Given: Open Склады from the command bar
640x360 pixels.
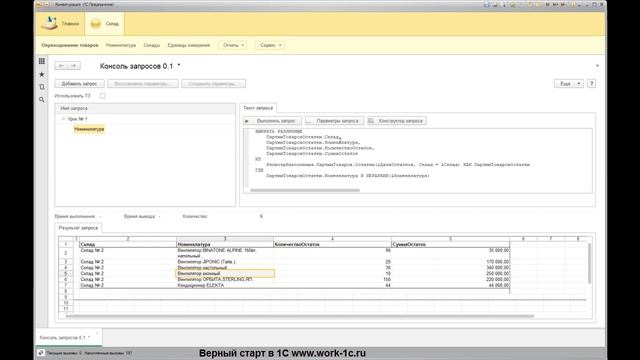Looking at the screenshot, I should [x=151, y=45].
